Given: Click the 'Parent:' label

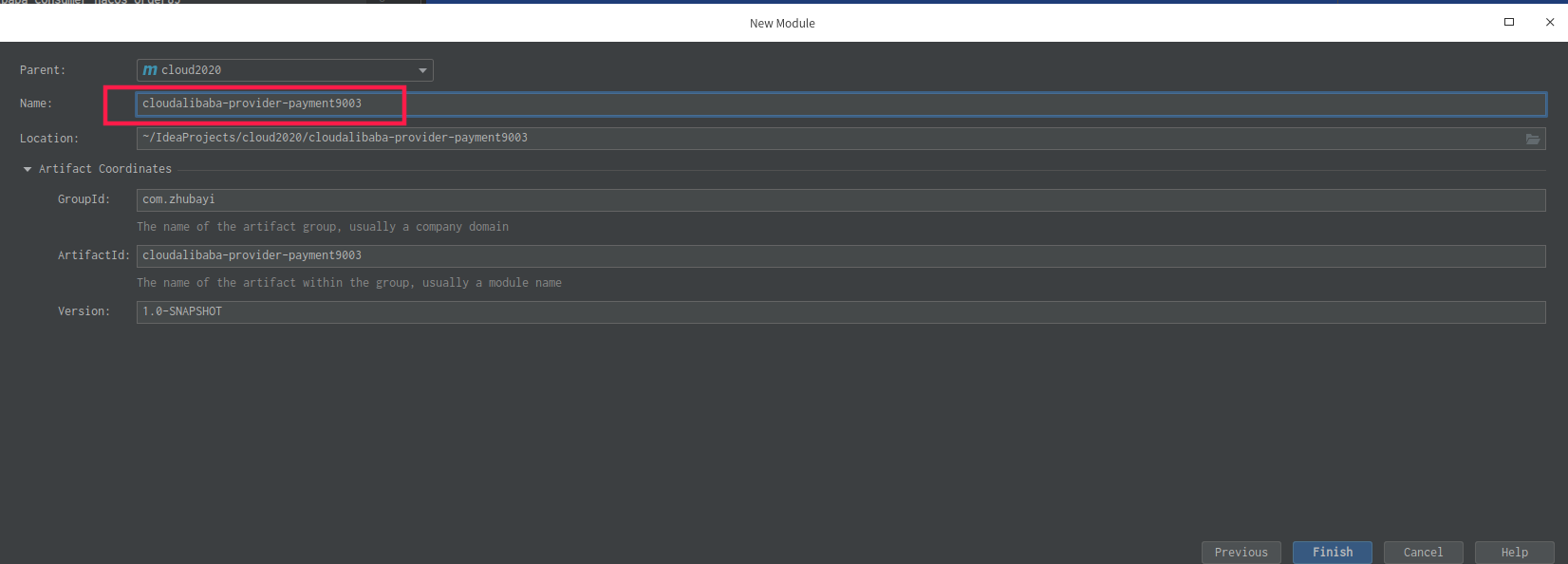Looking at the screenshot, I should point(43,70).
